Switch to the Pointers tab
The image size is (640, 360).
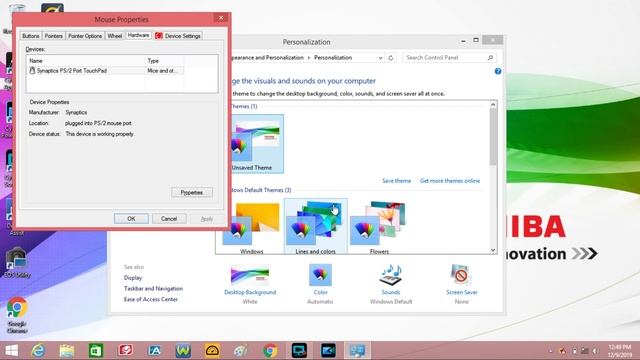pyautogui.click(x=53, y=36)
